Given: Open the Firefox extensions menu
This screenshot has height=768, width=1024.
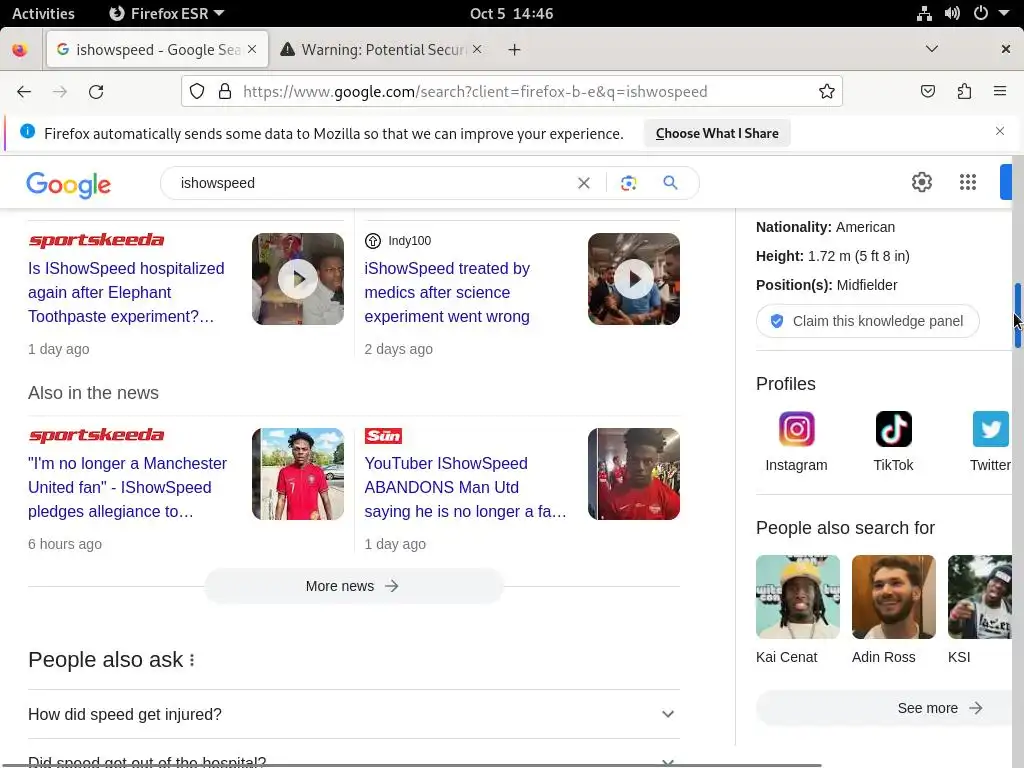Looking at the screenshot, I should pyautogui.click(x=964, y=91).
